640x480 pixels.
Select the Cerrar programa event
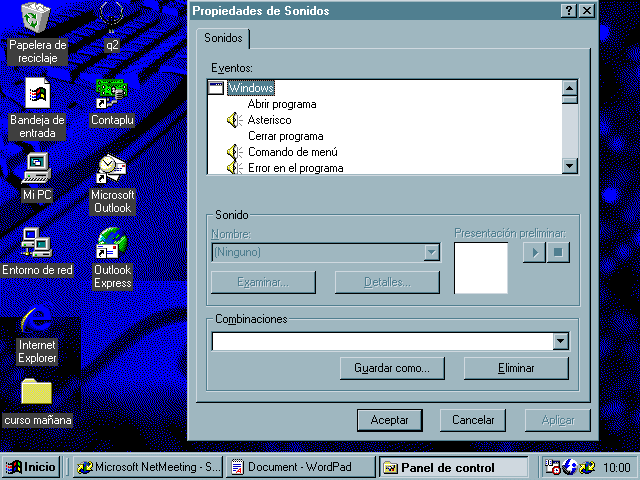(x=286, y=136)
